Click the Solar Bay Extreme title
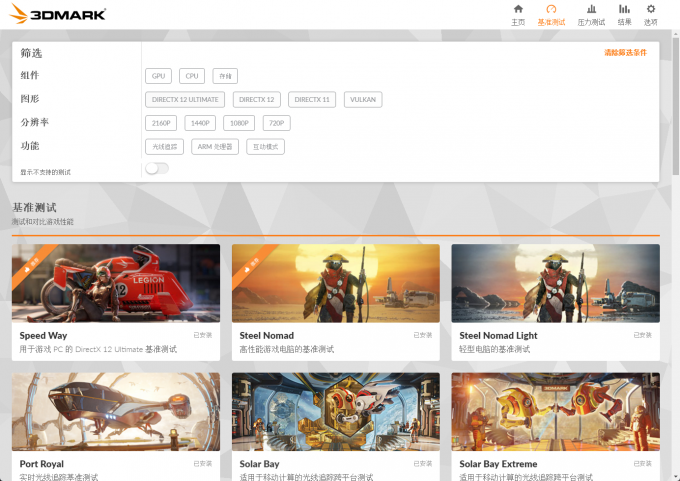The width and height of the screenshot is (680, 481). (x=498, y=464)
